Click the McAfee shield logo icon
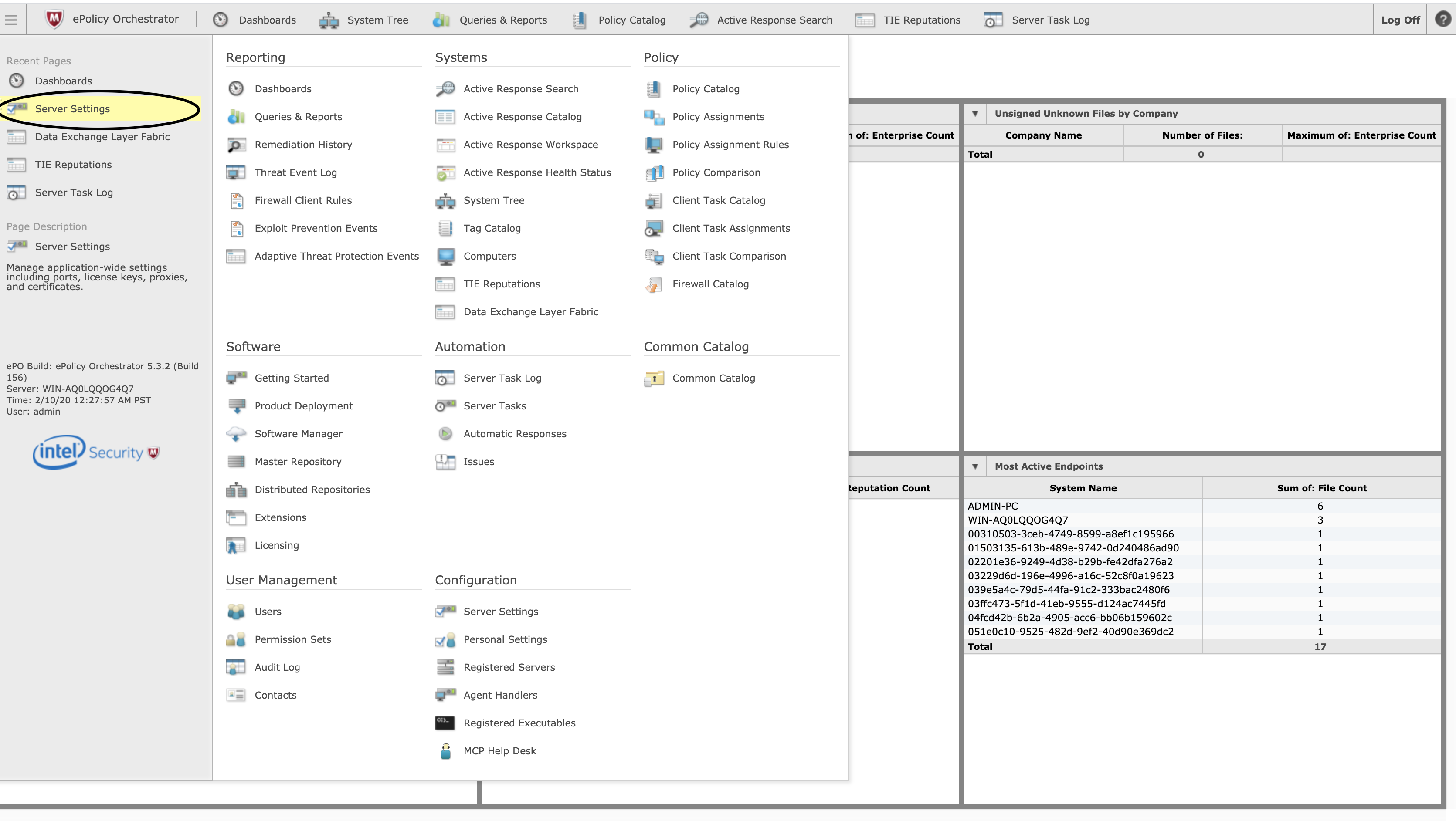This screenshot has height=821, width=1456. [x=54, y=19]
